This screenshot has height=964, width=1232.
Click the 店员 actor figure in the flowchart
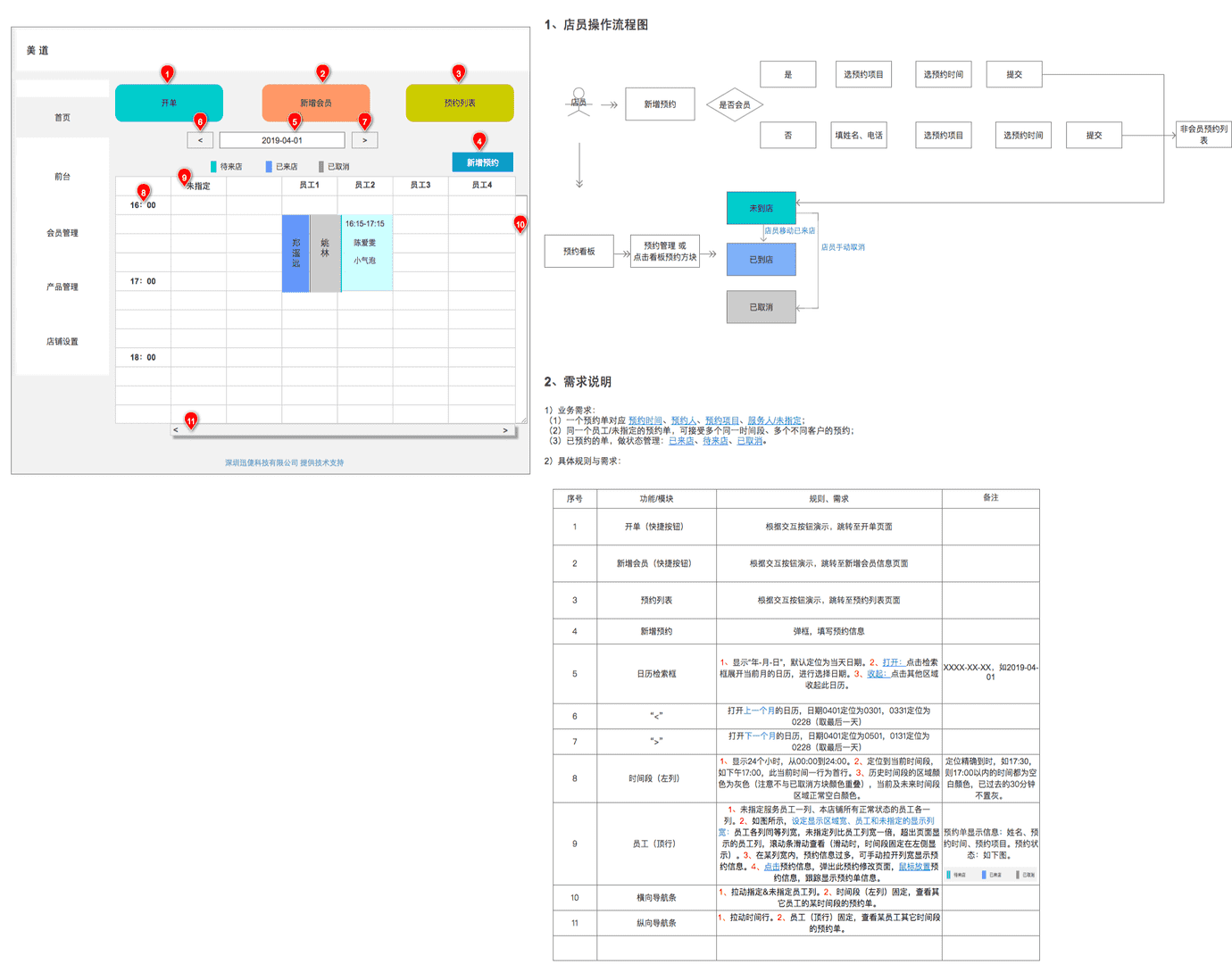(x=579, y=102)
